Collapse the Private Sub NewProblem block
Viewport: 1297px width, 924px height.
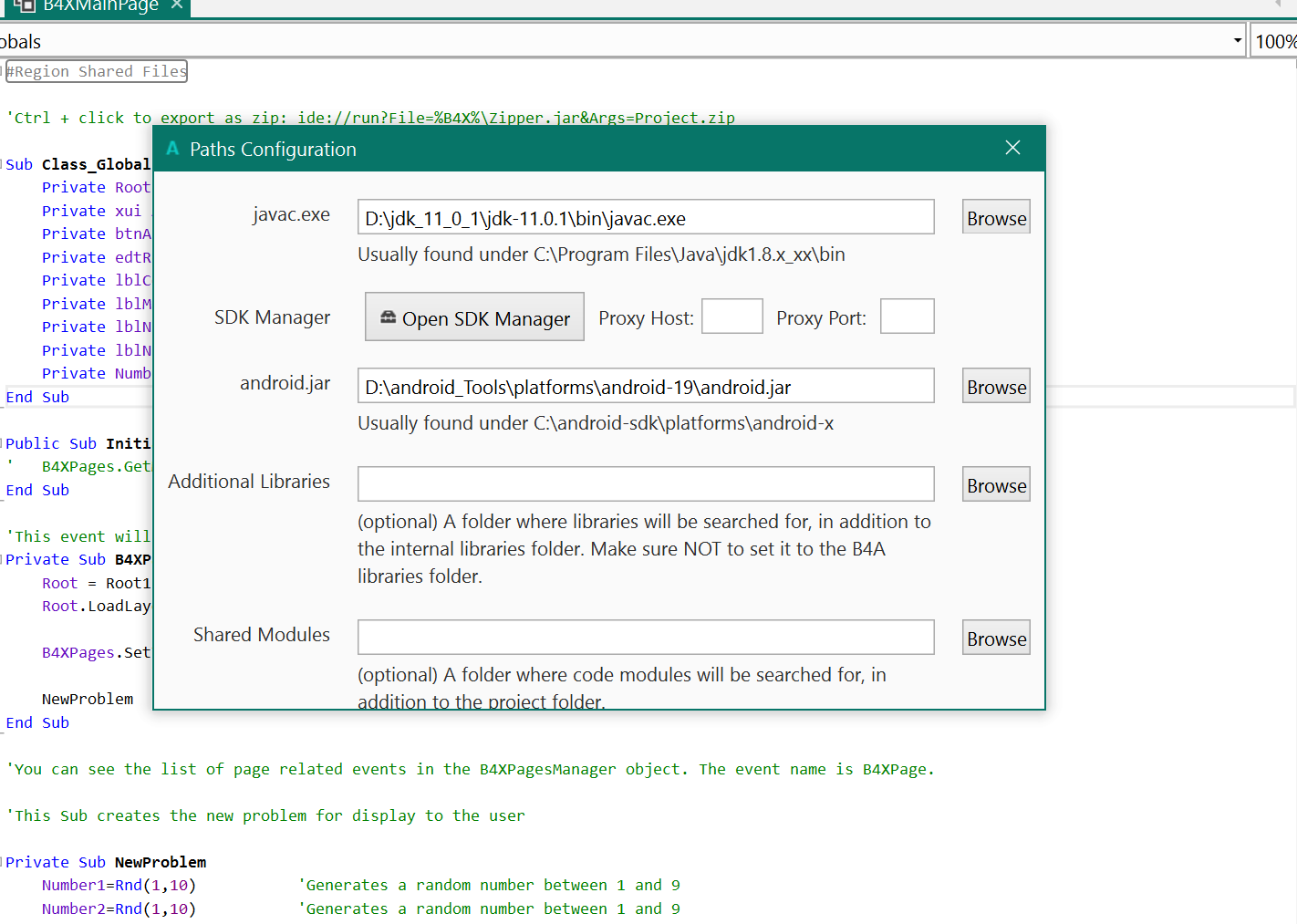(x=3, y=862)
